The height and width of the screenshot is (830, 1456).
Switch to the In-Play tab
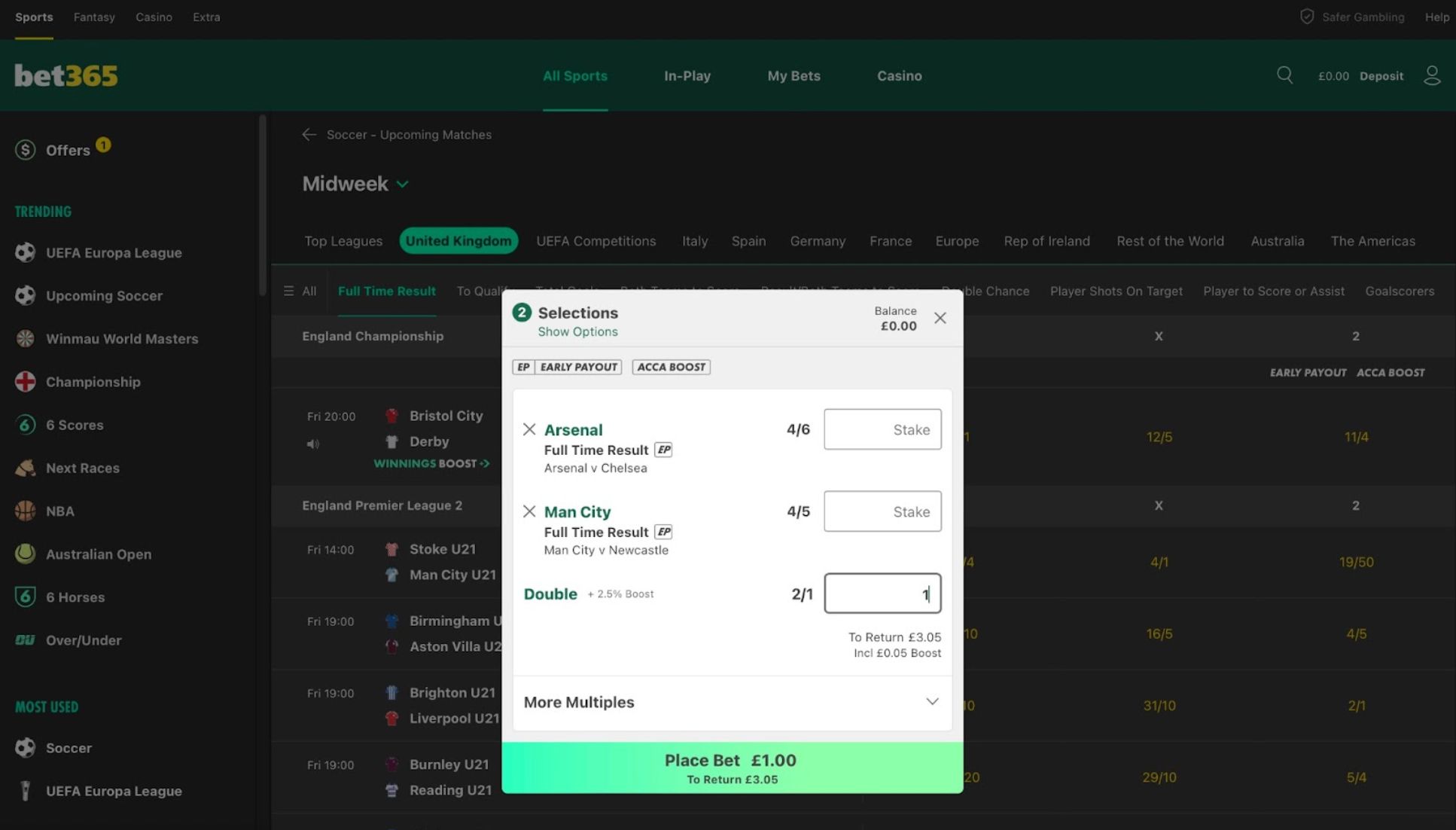click(687, 75)
